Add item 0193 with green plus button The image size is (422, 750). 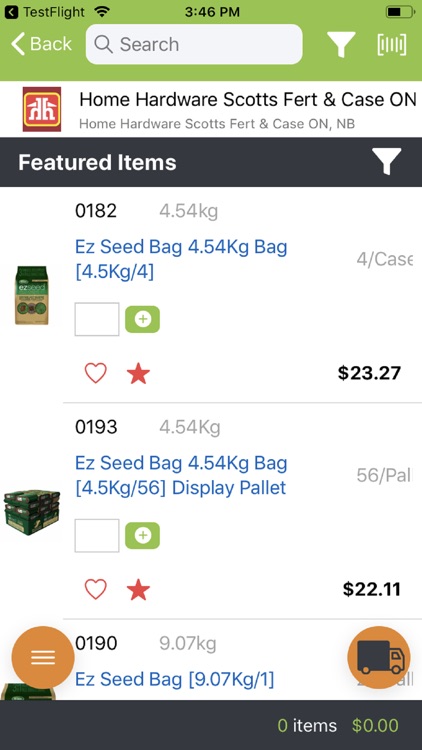point(143,536)
